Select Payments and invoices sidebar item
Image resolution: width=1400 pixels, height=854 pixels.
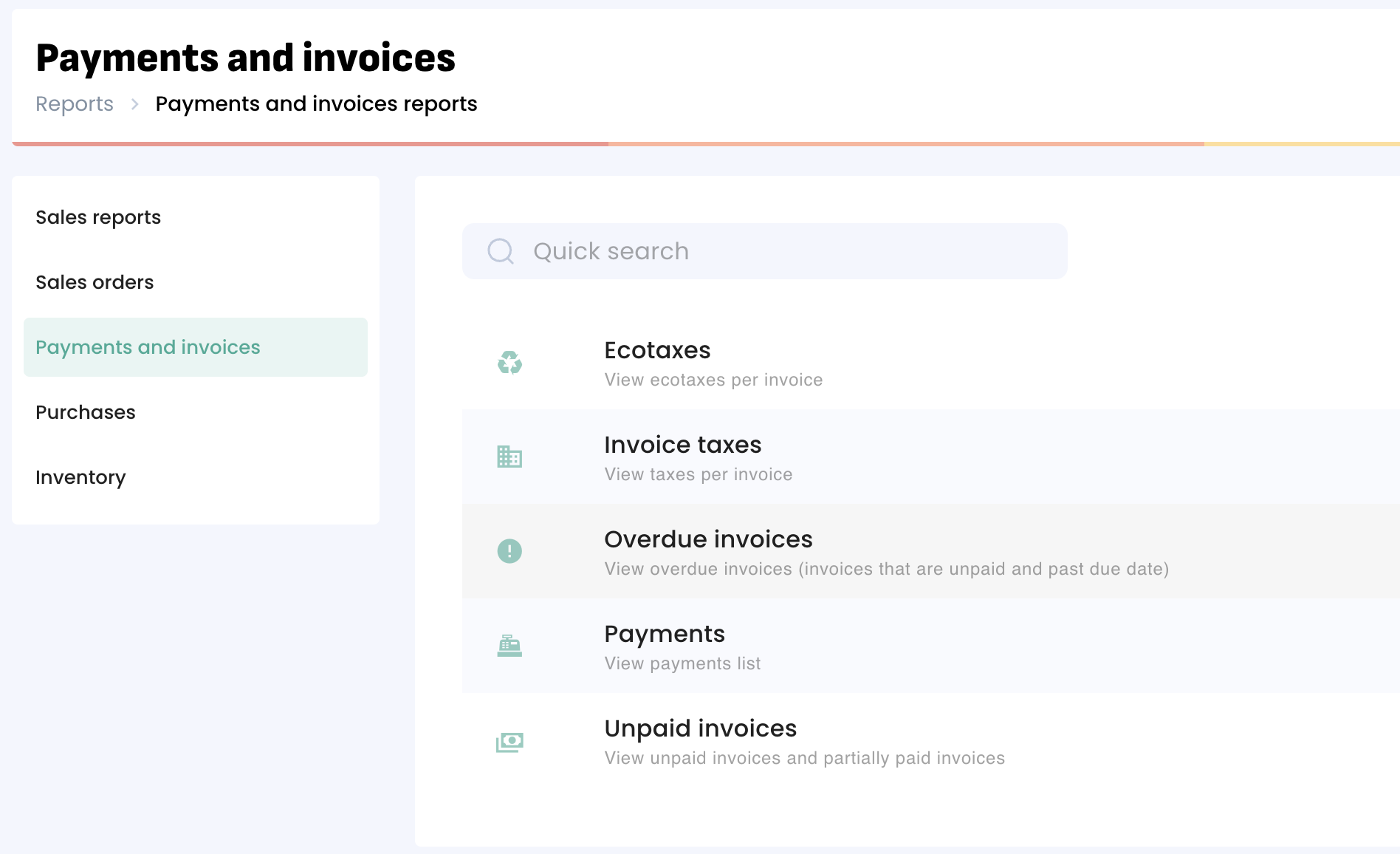148,347
